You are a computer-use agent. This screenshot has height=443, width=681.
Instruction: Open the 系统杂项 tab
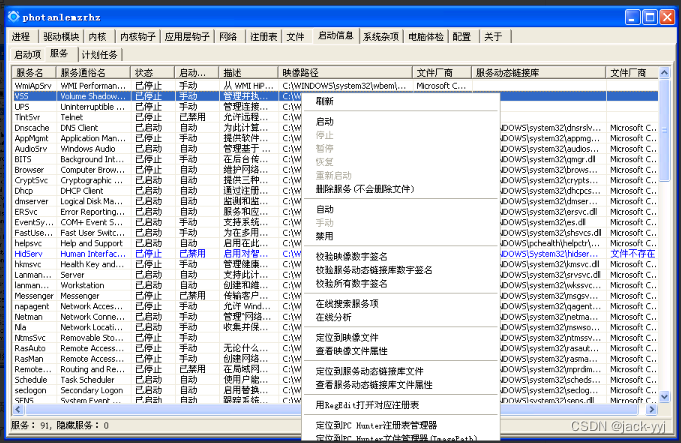[x=381, y=37]
